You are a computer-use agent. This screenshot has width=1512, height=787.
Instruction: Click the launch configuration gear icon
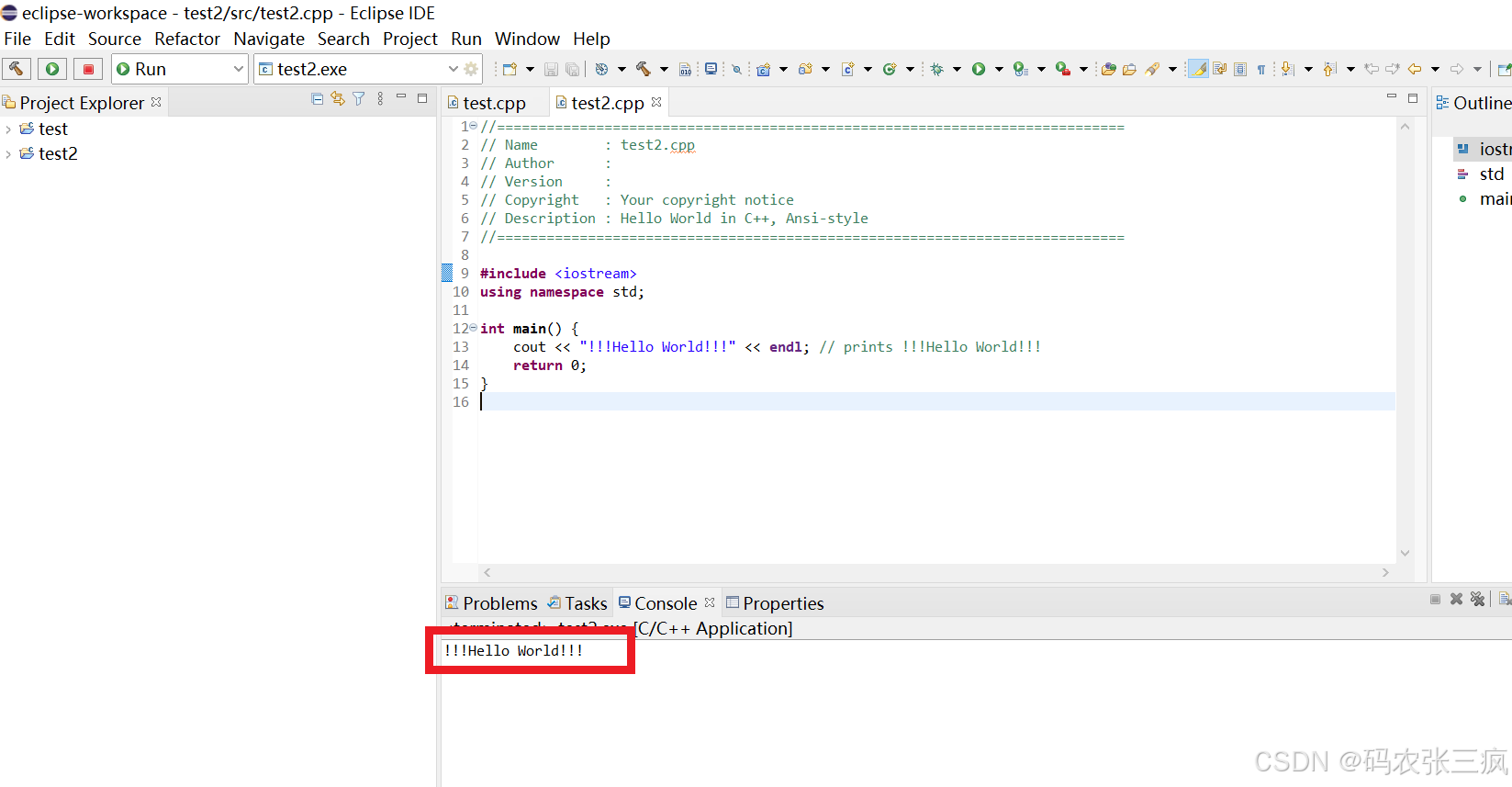(x=471, y=69)
